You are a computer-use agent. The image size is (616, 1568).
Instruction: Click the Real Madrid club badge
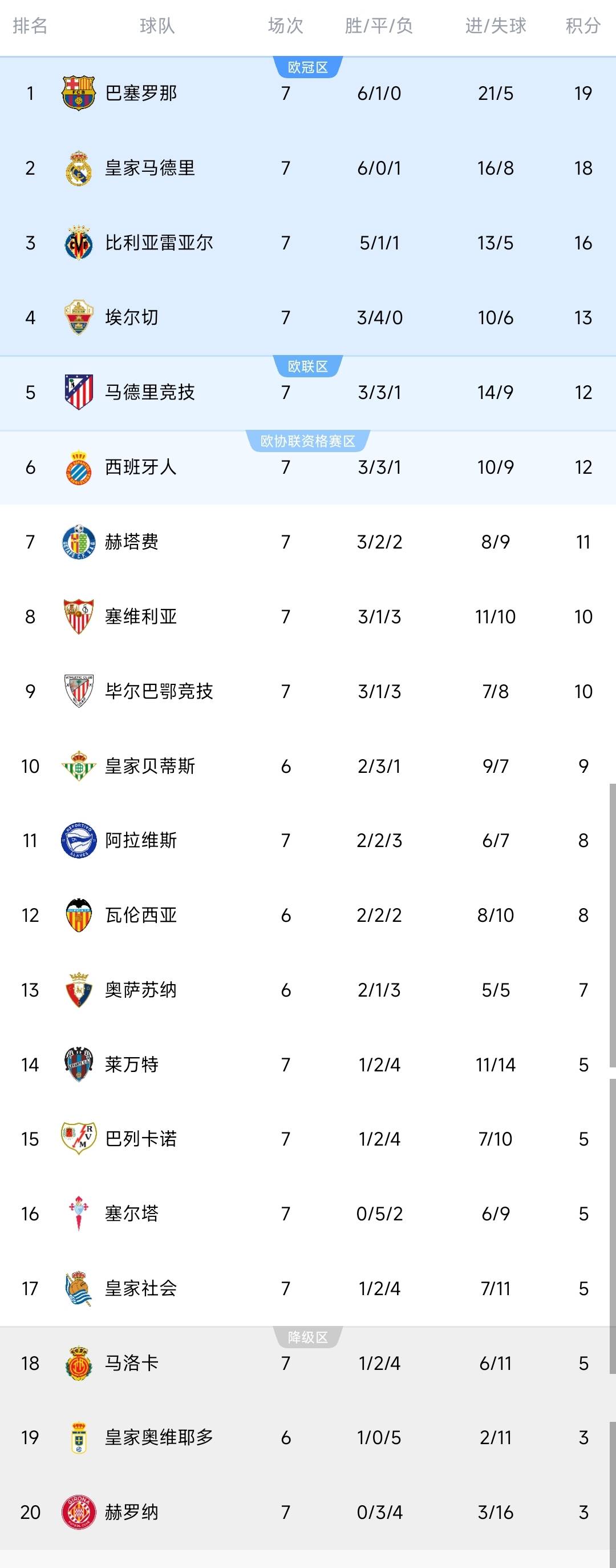(x=79, y=168)
